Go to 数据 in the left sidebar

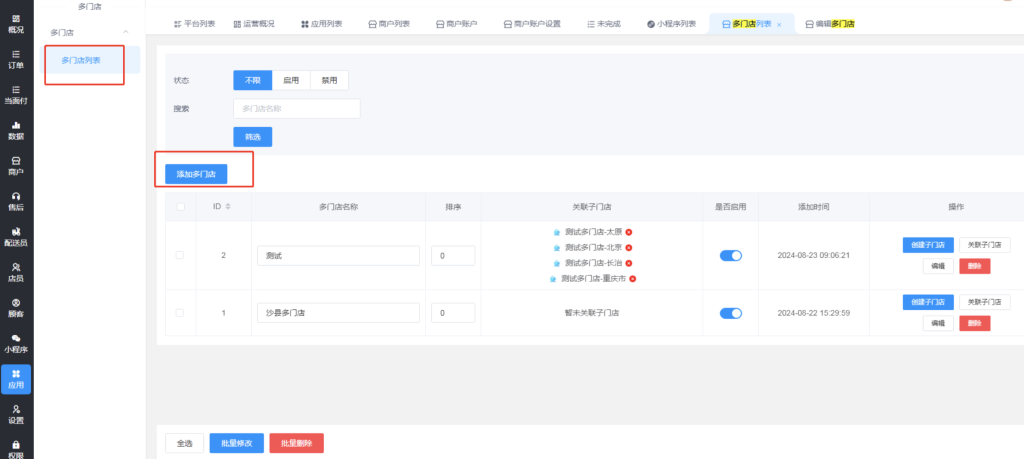[16, 130]
